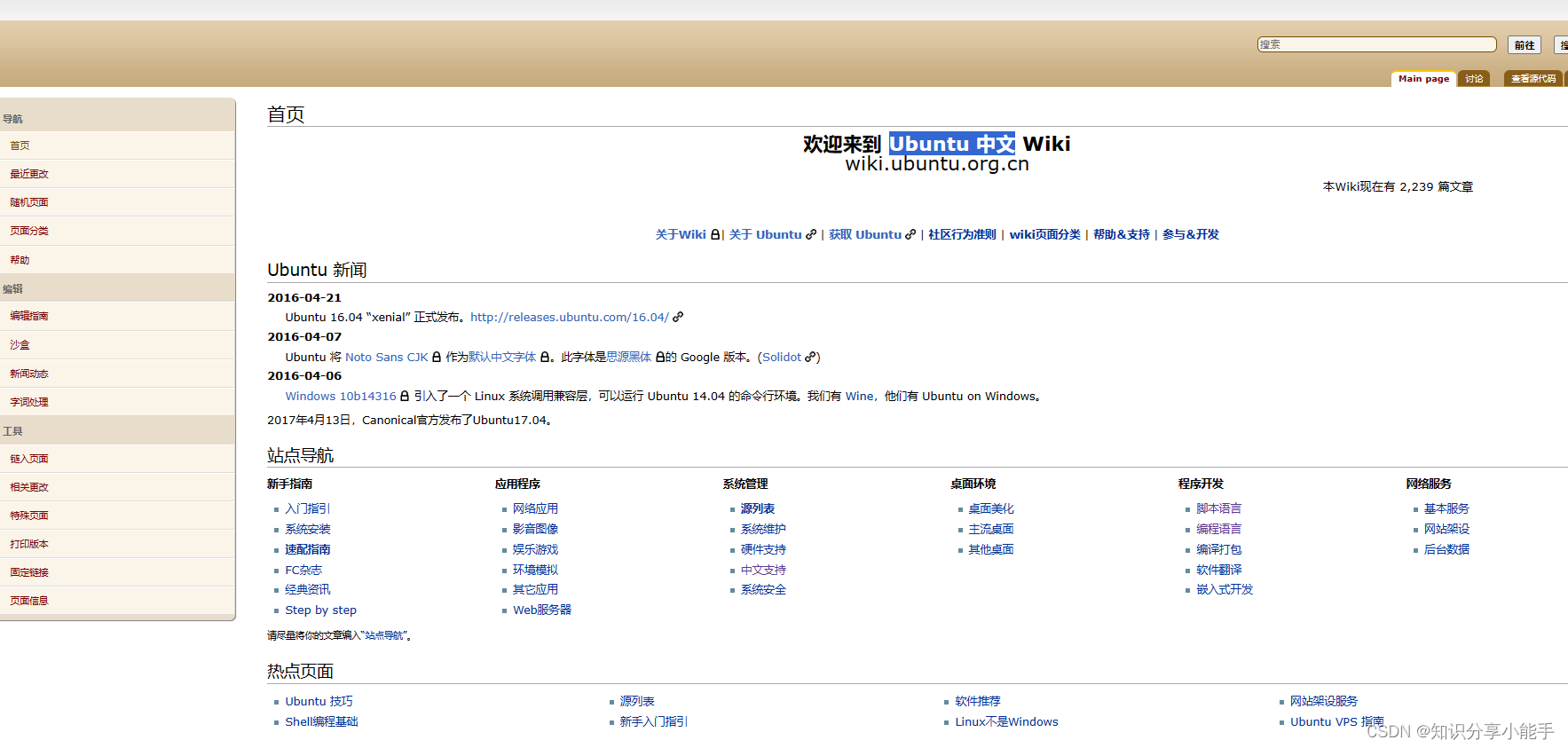Image resolution: width=1568 pixels, height=748 pixels.
Task: Click the search input field
Action: pyautogui.click(x=1376, y=44)
